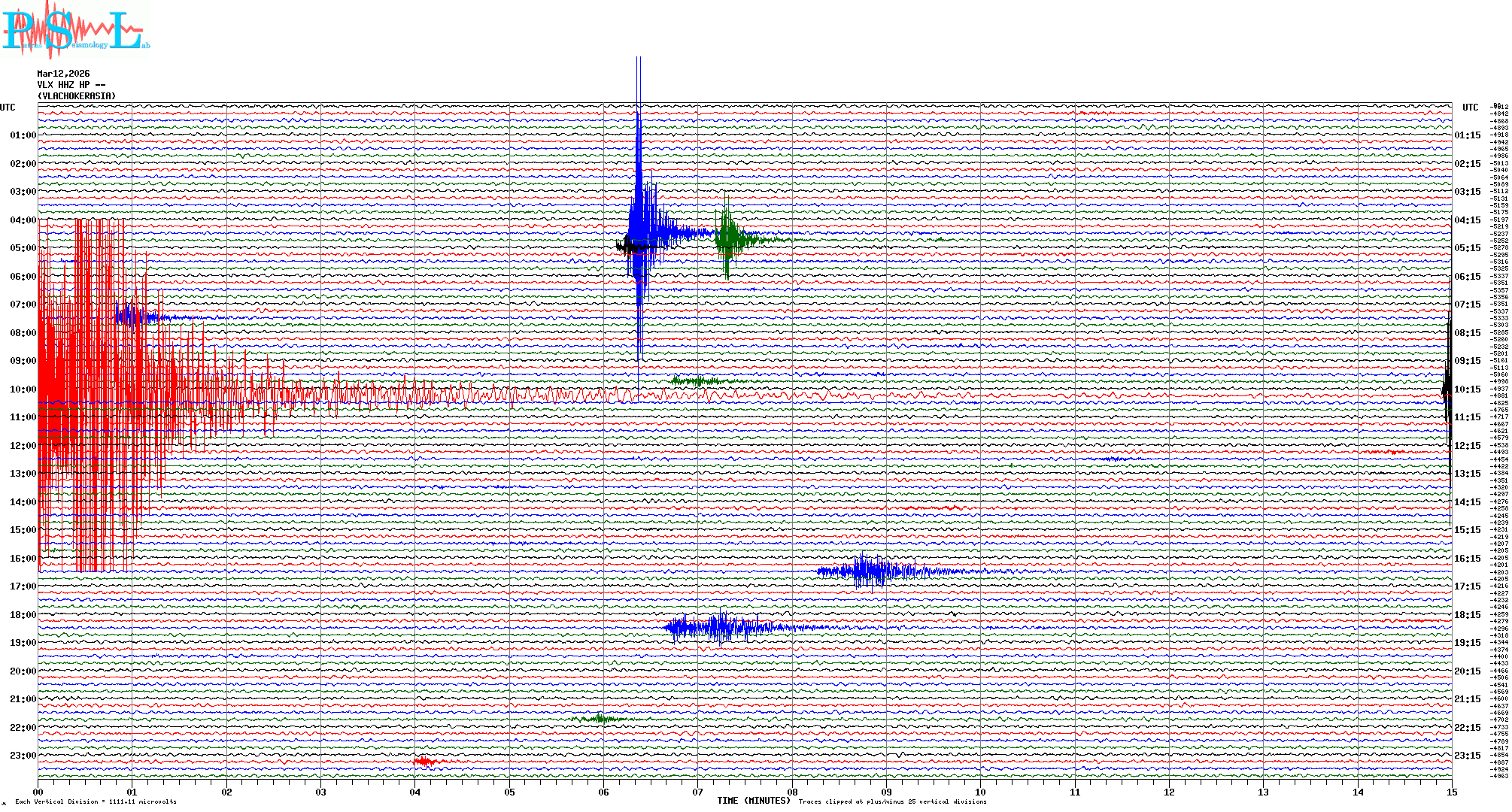The height and width of the screenshot is (812, 1512).
Task: Click the 17:00 hour label on left axis
Action: [x=23, y=586]
